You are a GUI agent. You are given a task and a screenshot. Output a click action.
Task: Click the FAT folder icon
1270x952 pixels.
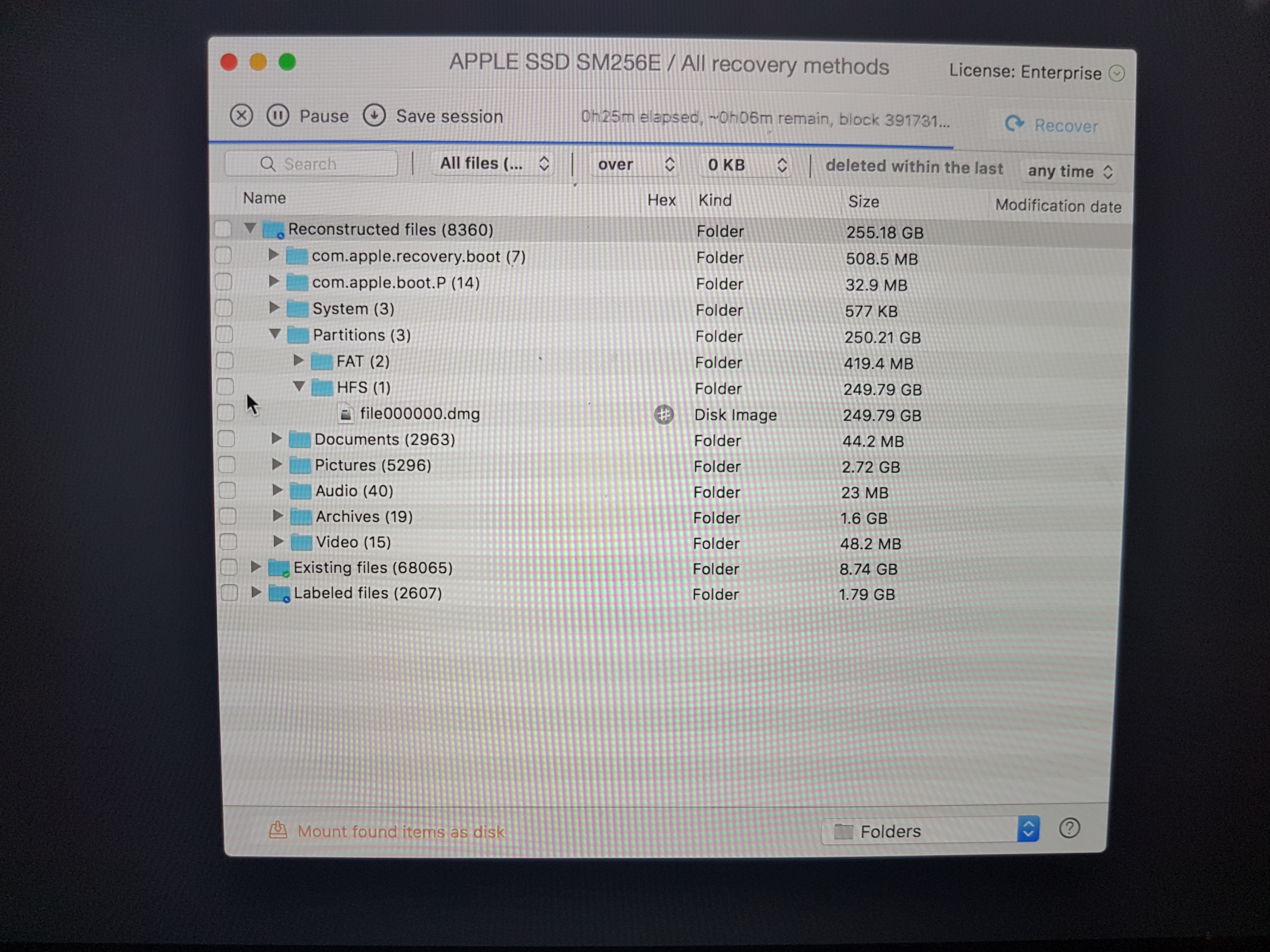pyautogui.click(x=322, y=361)
